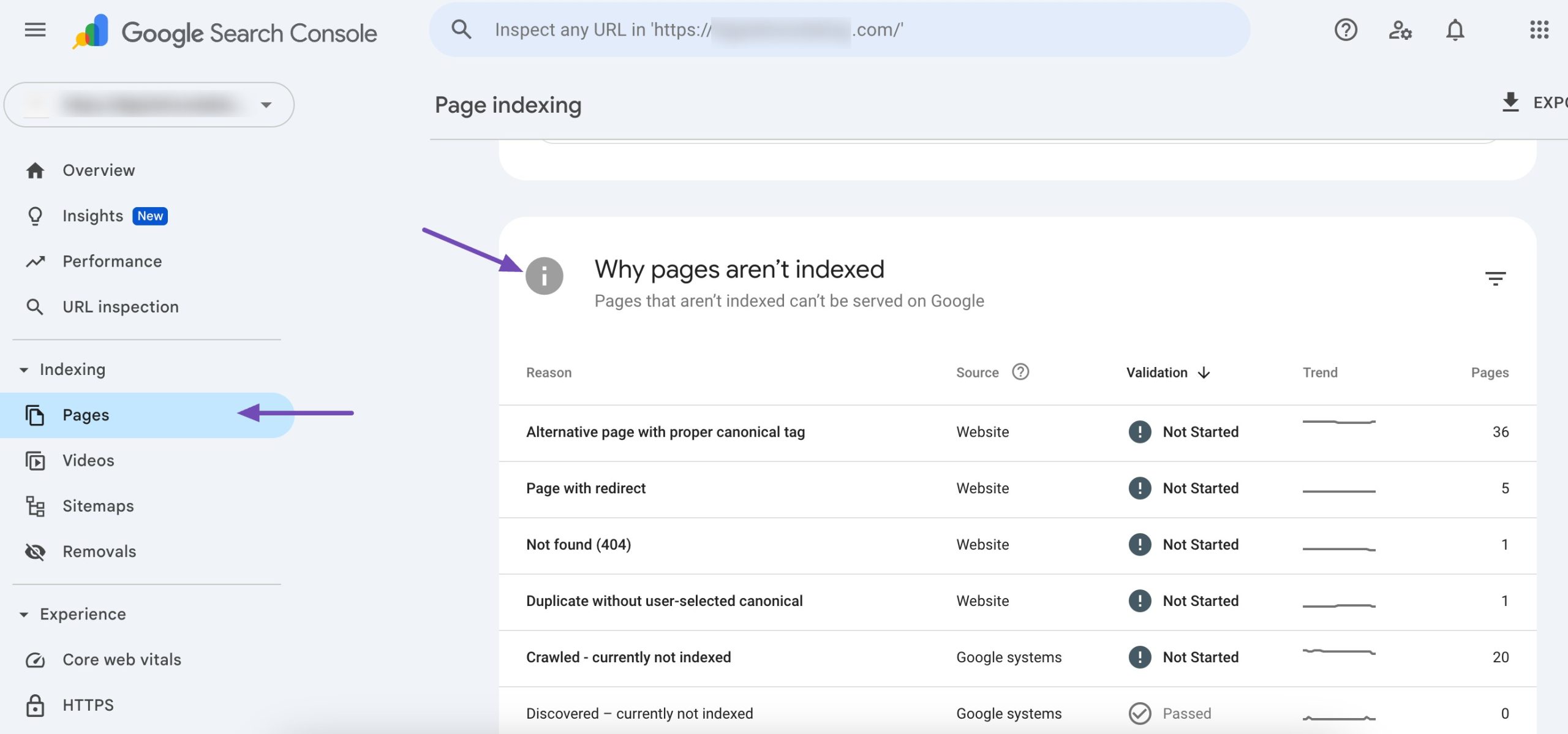Open Performance report

(x=112, y=262)
